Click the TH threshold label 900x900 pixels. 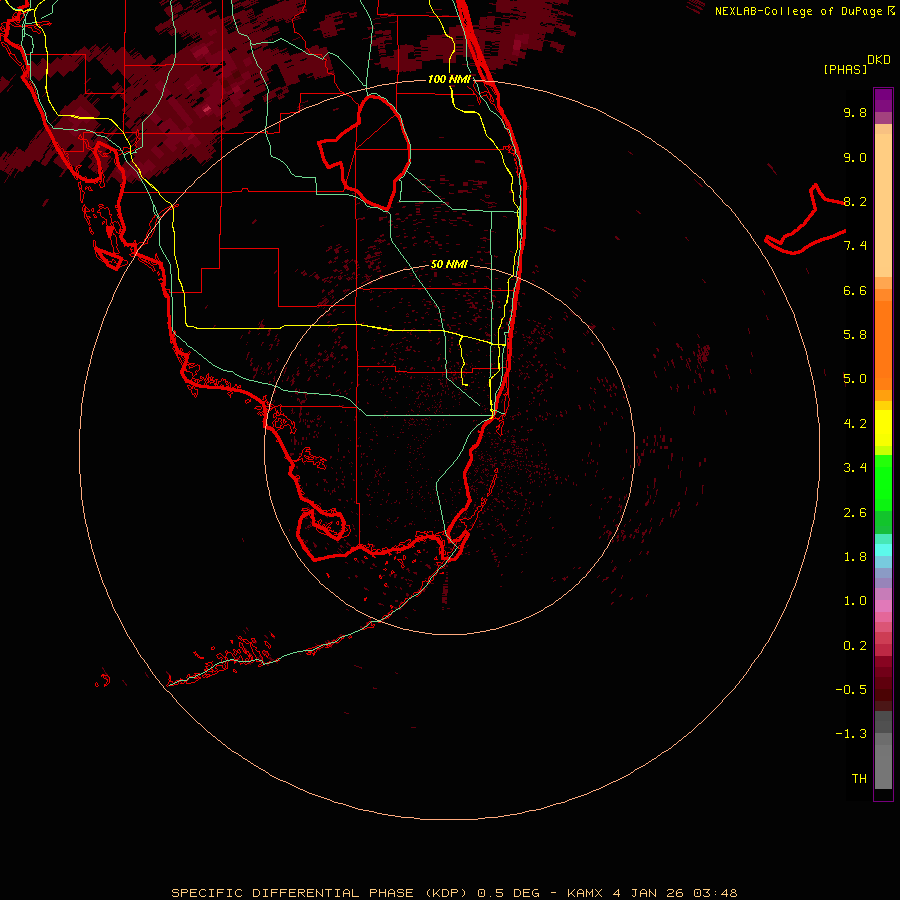click(859, 779)
